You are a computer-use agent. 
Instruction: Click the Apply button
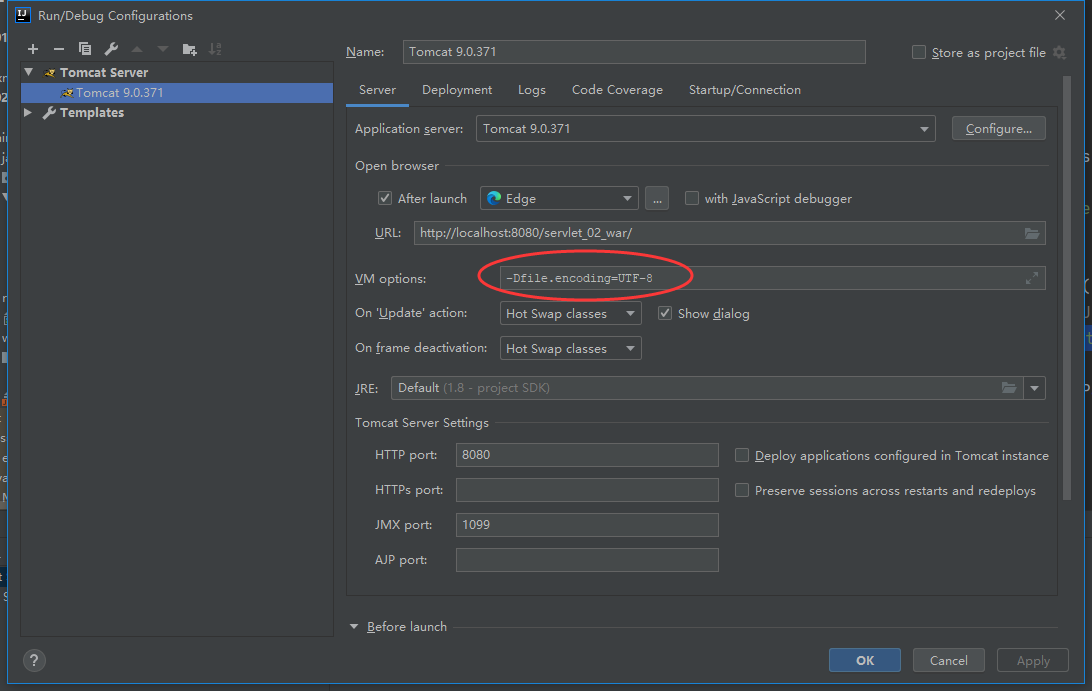[1033, 660]
